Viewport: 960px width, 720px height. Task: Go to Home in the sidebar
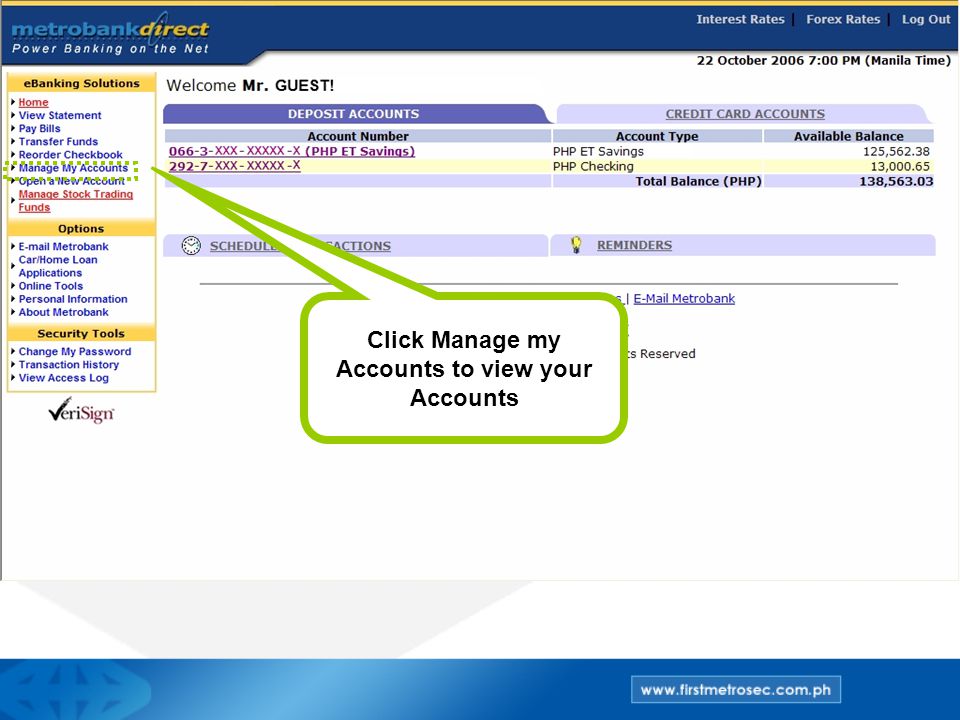pyautogui.click(x=33, y=102)
